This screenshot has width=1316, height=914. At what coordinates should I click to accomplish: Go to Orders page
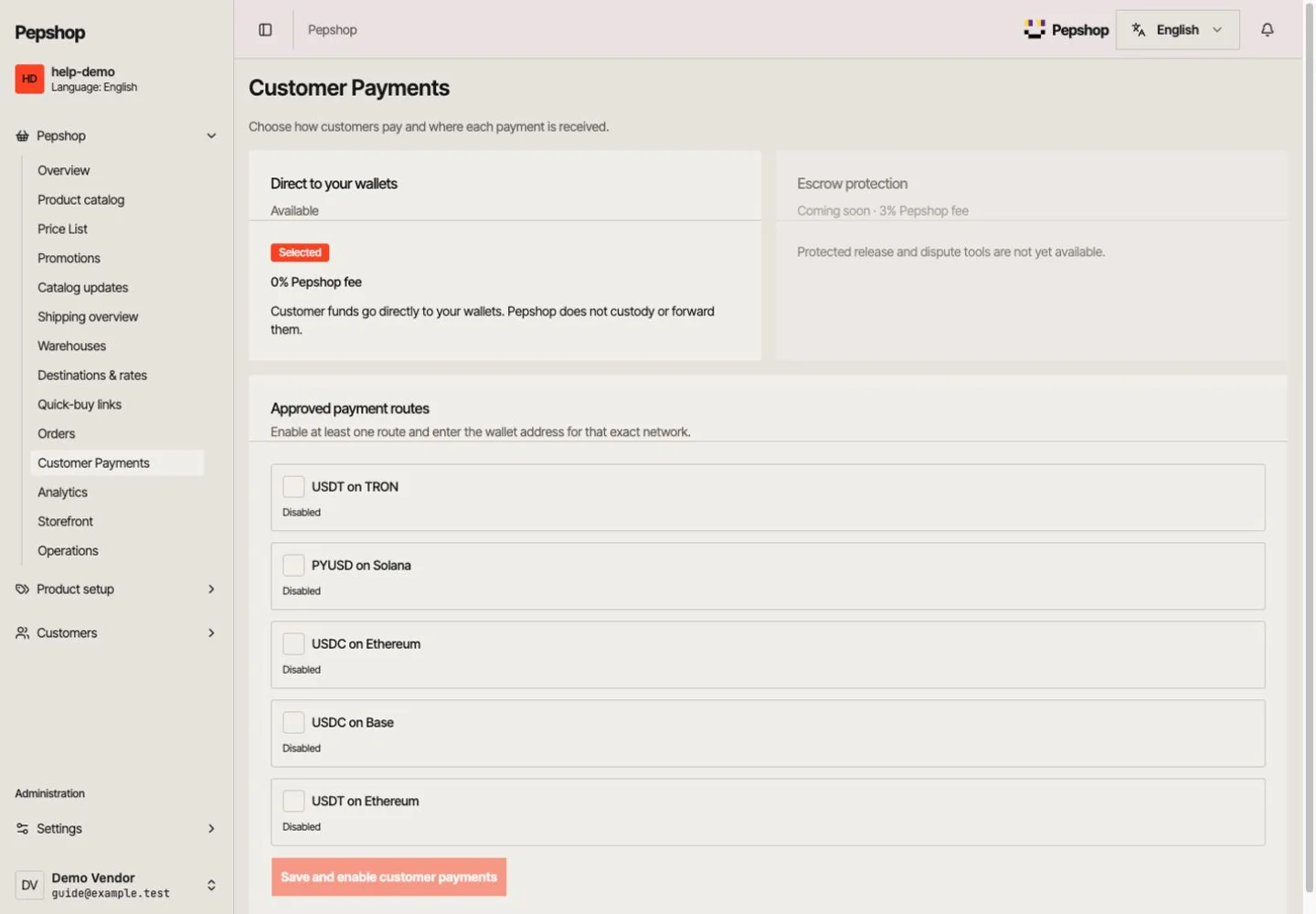pyautogui.click(x=117, y=434)
